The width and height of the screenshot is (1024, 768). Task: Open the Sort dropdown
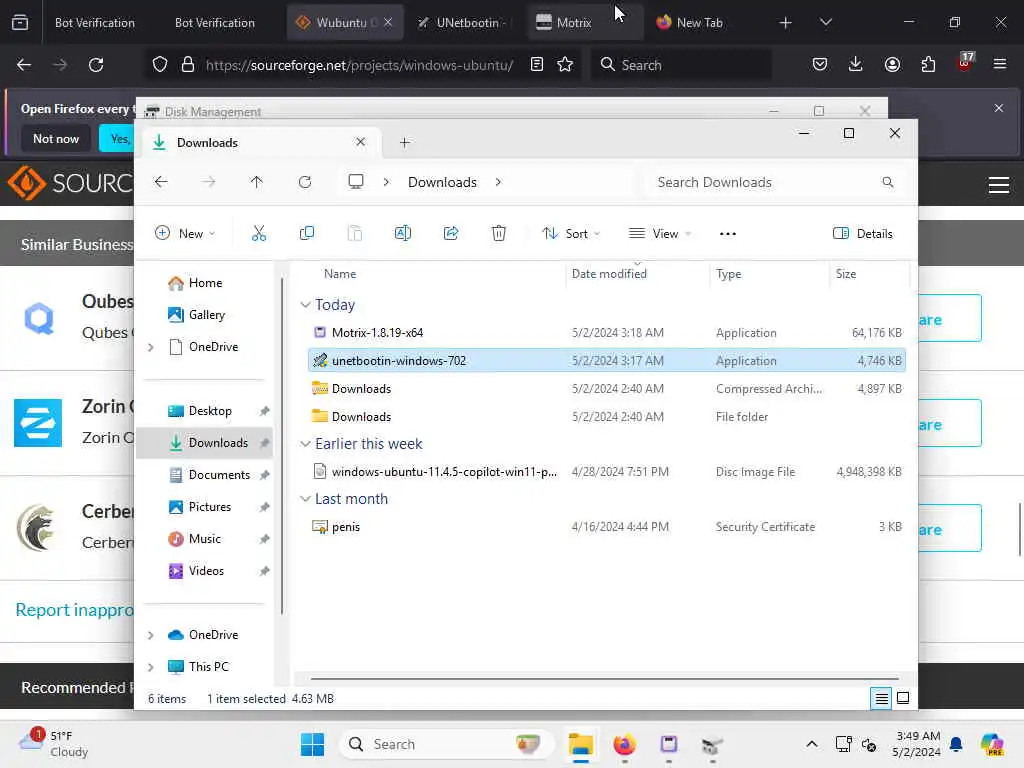[x=571, y=233]
